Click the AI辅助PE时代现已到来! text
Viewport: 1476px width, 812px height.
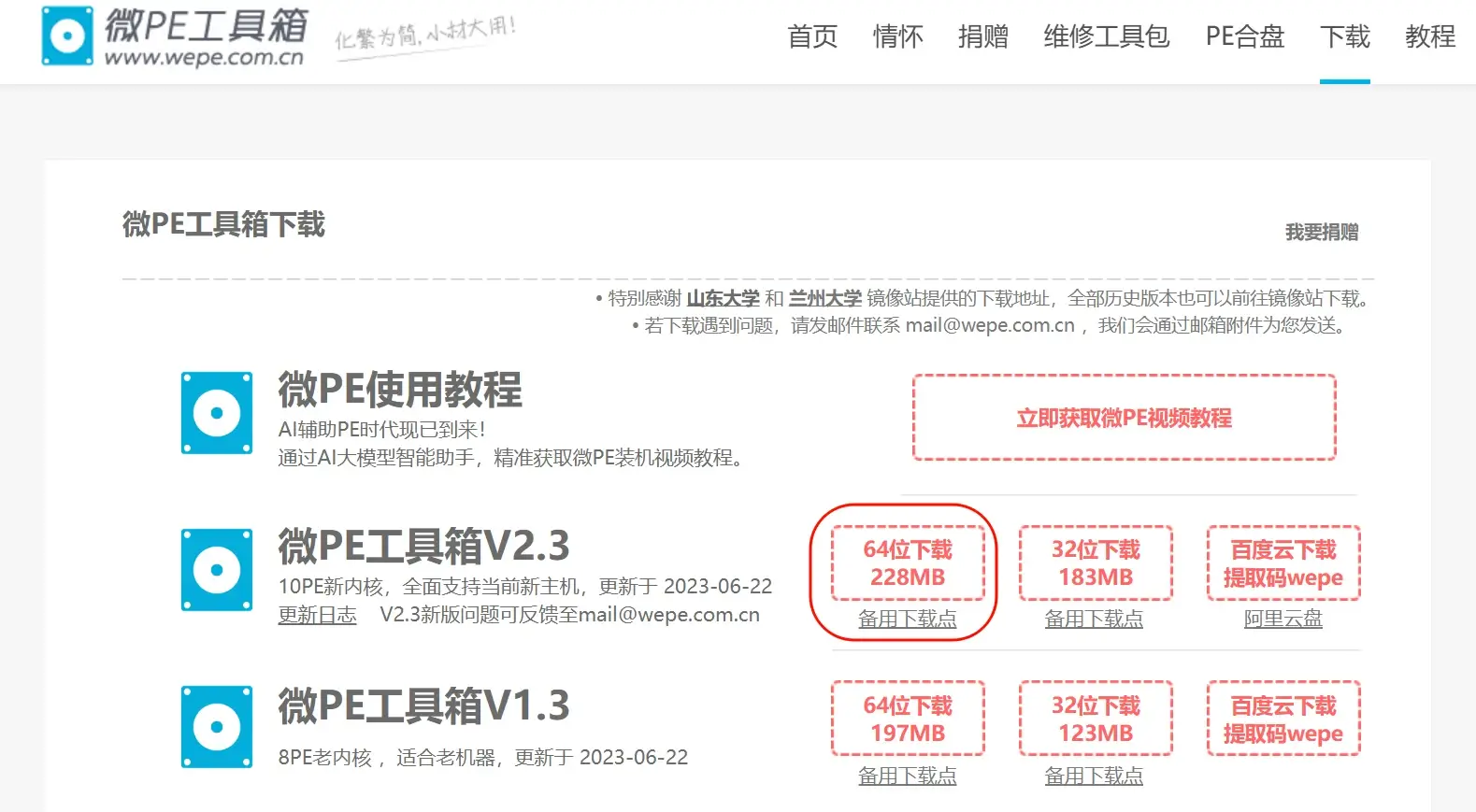pos(381,430)
